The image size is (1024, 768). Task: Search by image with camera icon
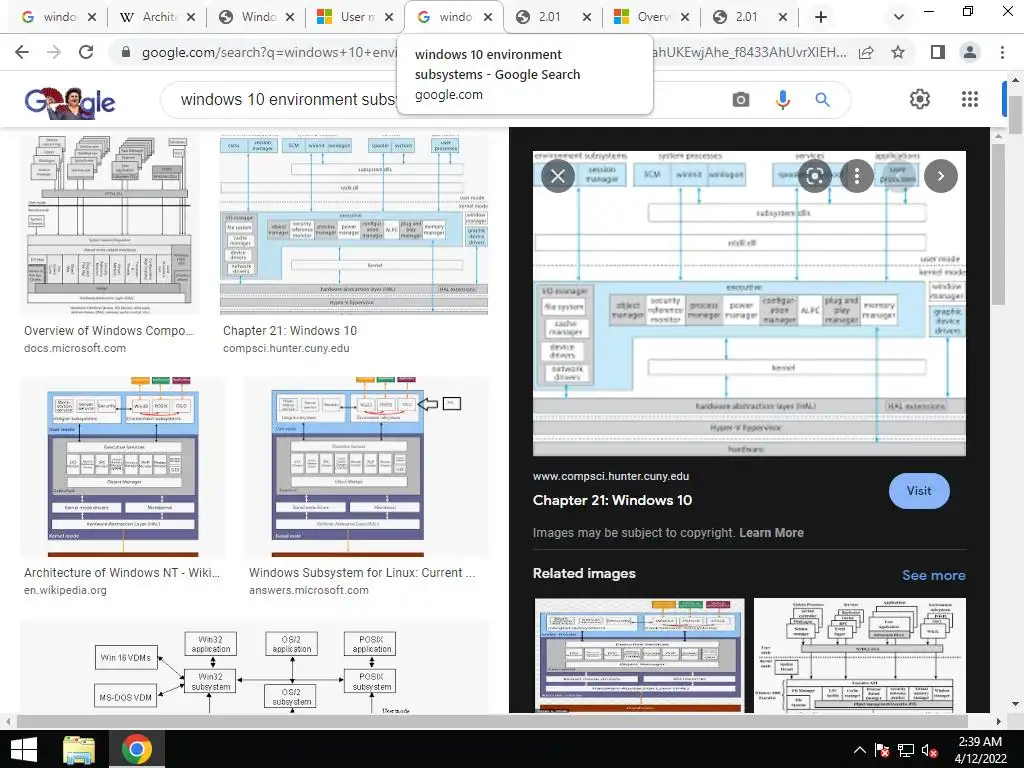741,99
